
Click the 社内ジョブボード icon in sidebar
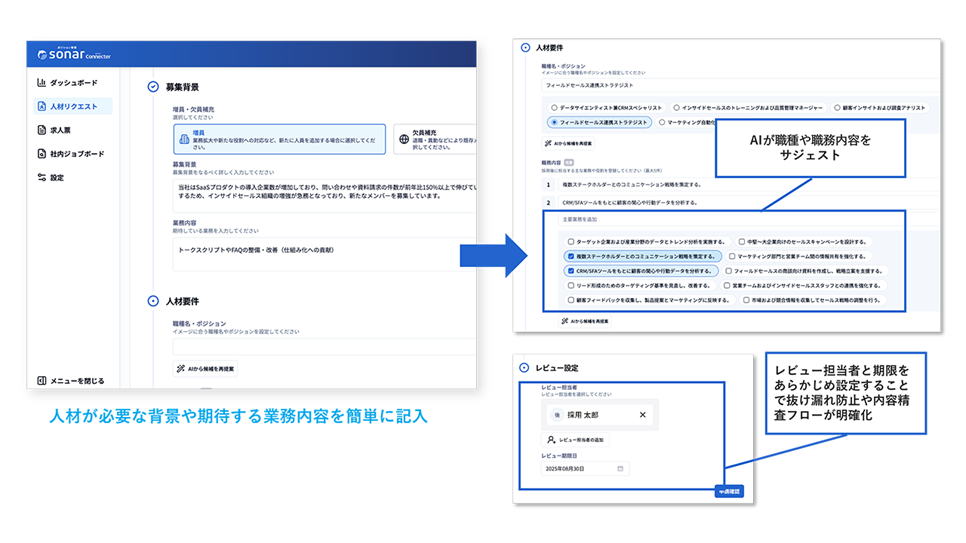tap(41, 154)
